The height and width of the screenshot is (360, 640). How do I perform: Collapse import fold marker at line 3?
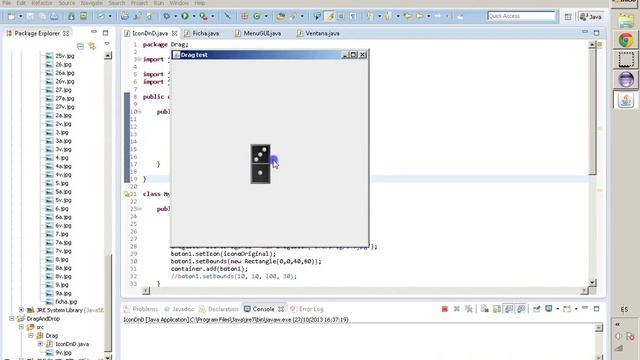point(139,59)
